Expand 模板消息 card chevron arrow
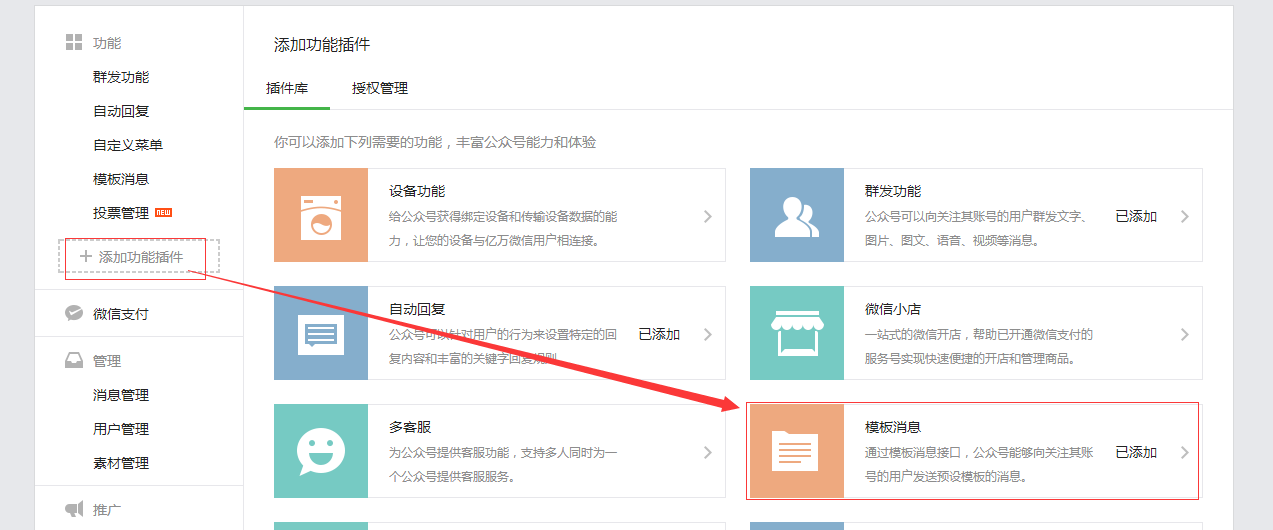Viewport: 1273px width, 530px height. [1184, 452]
